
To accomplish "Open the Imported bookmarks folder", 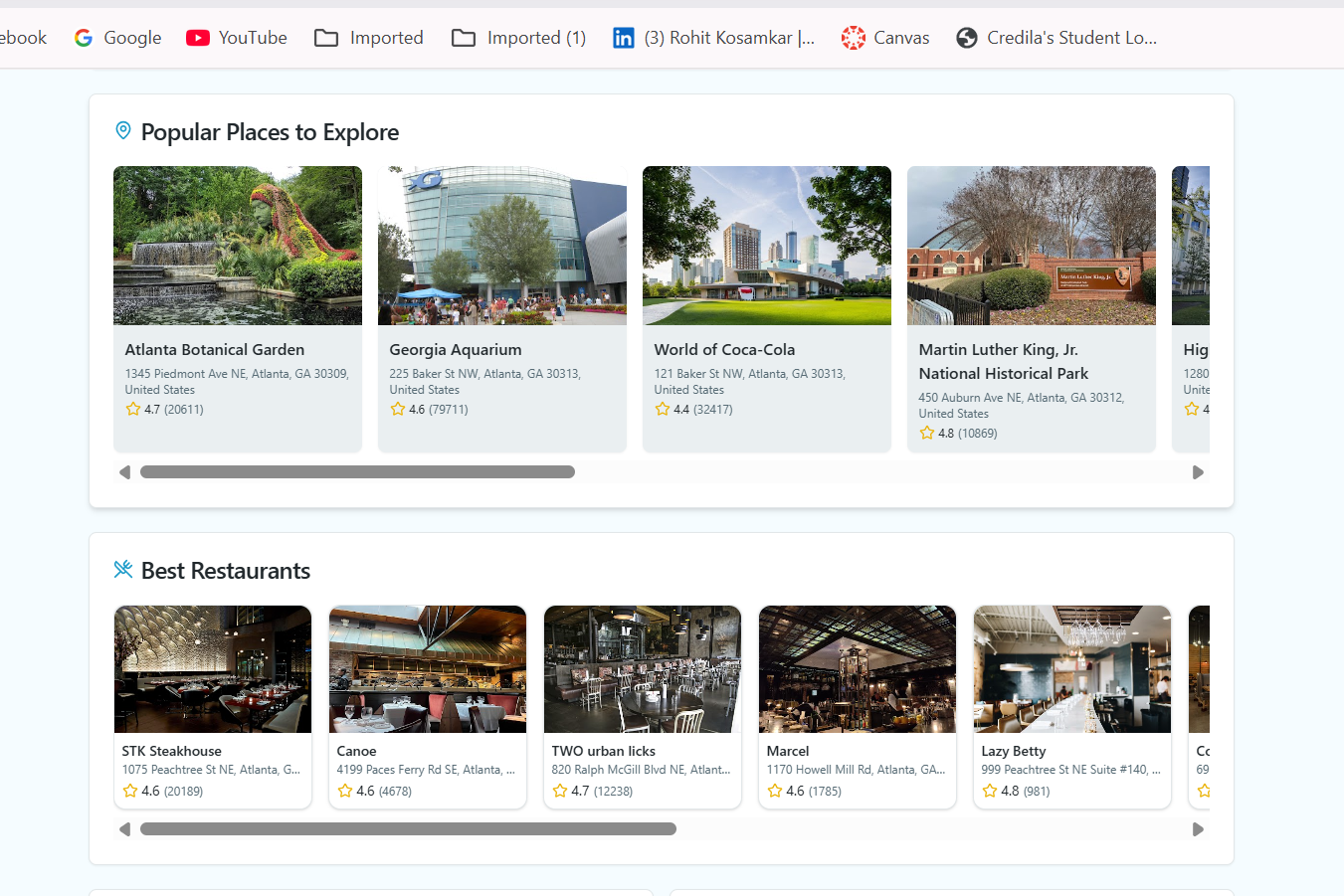I will pos(369,38).
